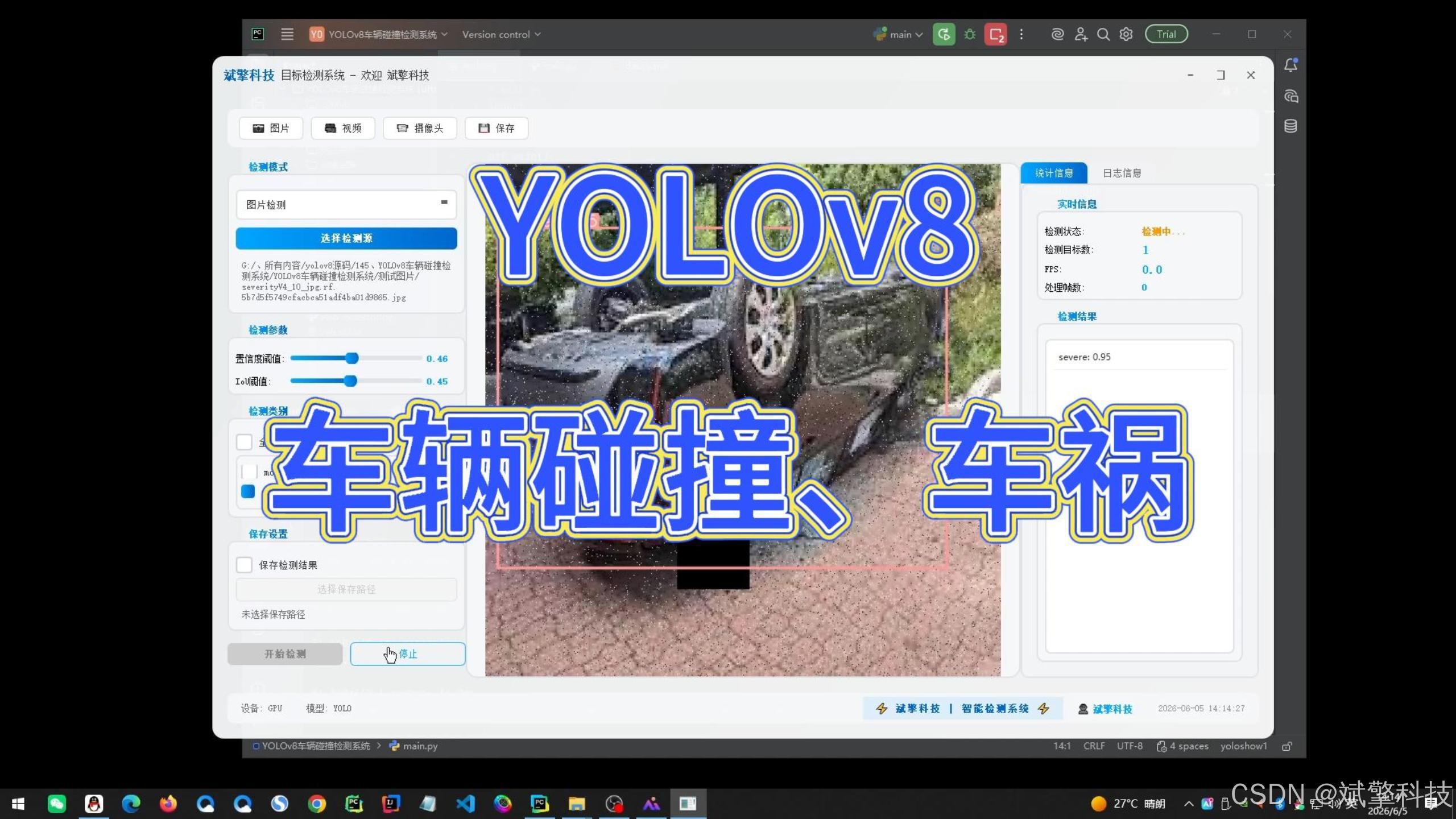Open Visual Studio Code from the taskbar
This screenshot has width=1456, height=819.
coord(465,804)
